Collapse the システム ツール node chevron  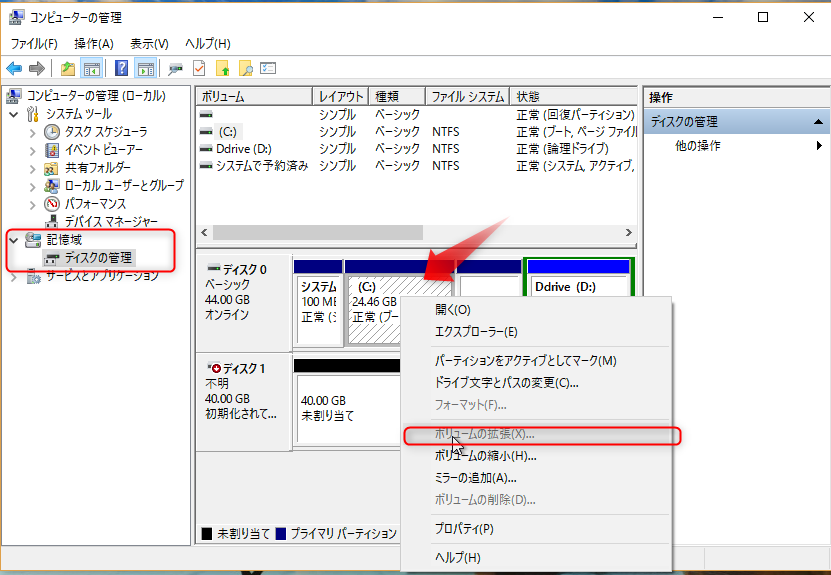pyautogui.click(x=14, y=114)
